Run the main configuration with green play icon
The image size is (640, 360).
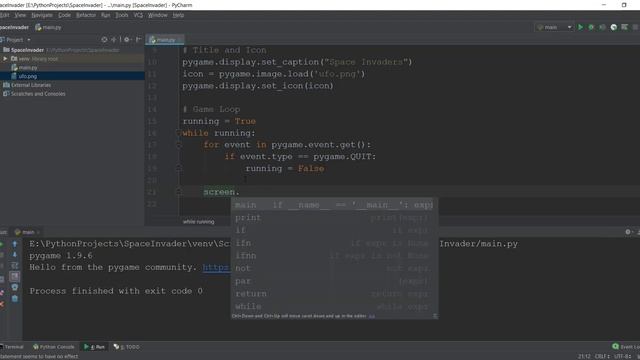pyautogui.click(x=580, y=27)
